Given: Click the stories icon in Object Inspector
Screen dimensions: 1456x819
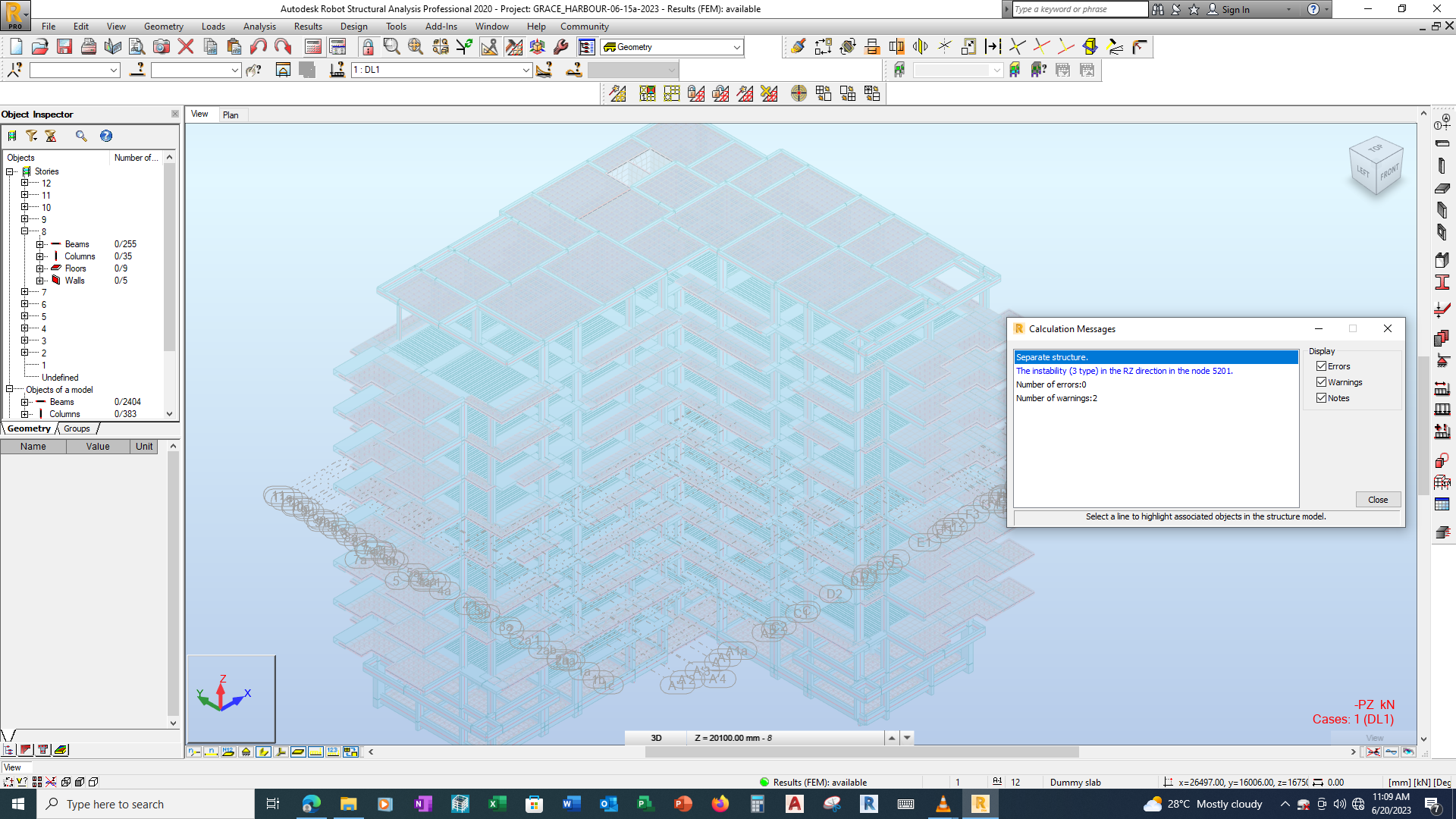Looking at the screenshot, I should point(12,136).
